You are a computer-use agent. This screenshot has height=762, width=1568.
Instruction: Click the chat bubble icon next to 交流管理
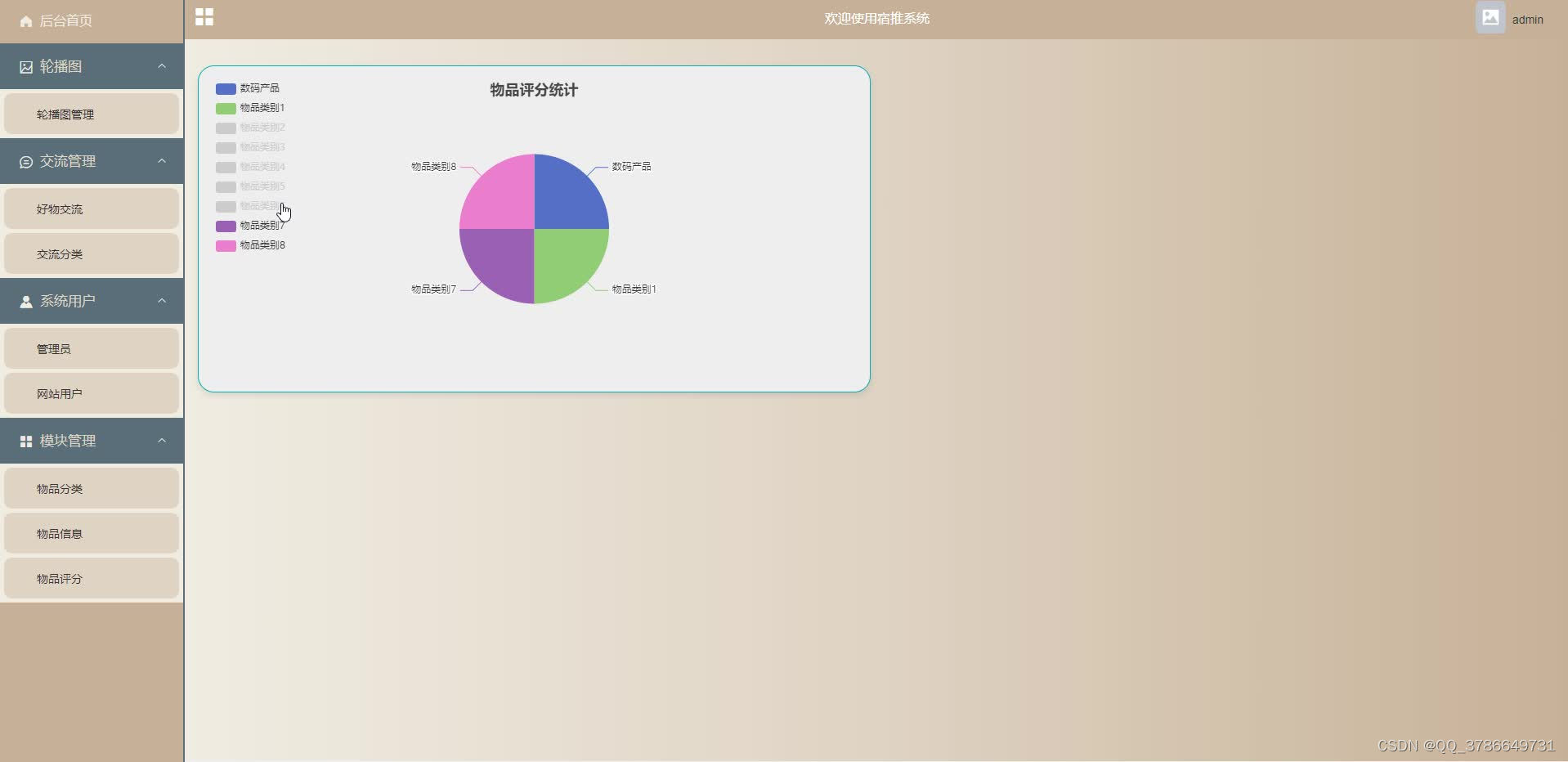(26, 162)
